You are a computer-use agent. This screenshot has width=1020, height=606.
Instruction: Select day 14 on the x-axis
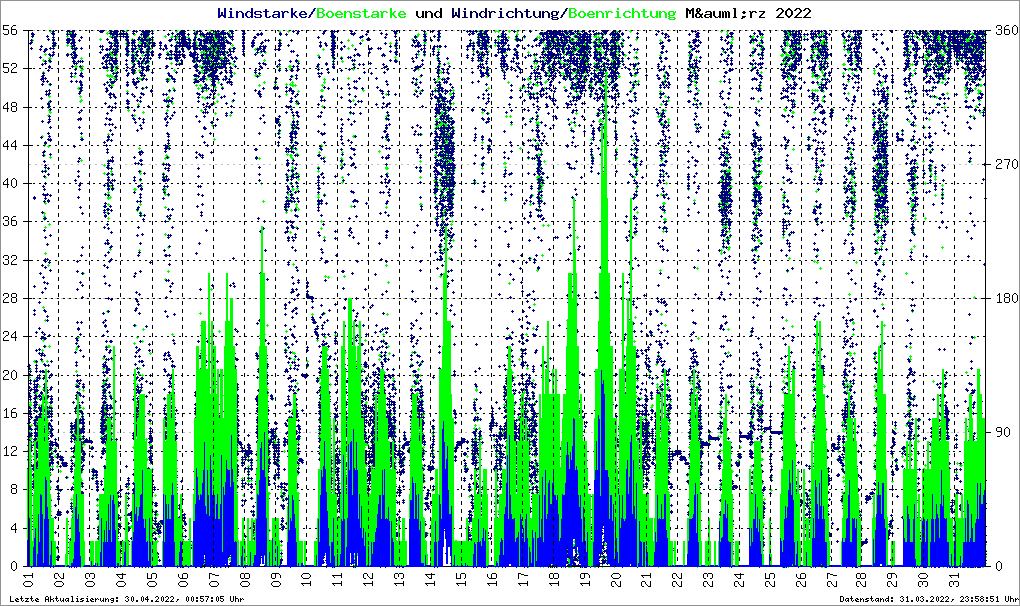click(x=430, y=580)
